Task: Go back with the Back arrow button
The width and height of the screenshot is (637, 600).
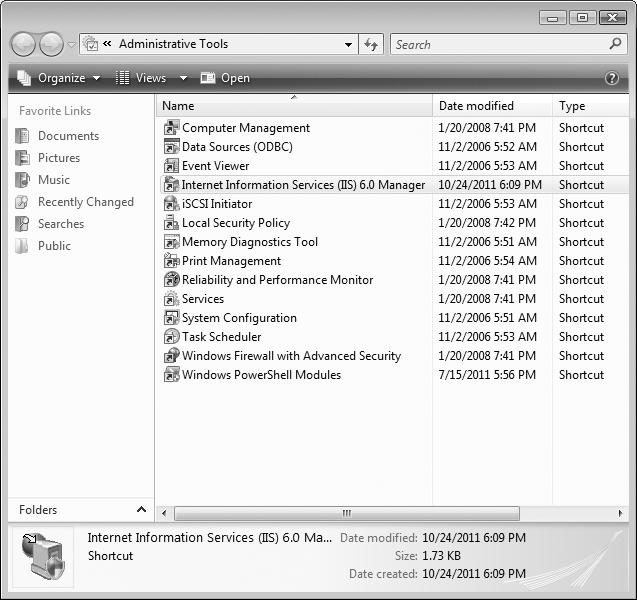Action: tap(23, 44)
